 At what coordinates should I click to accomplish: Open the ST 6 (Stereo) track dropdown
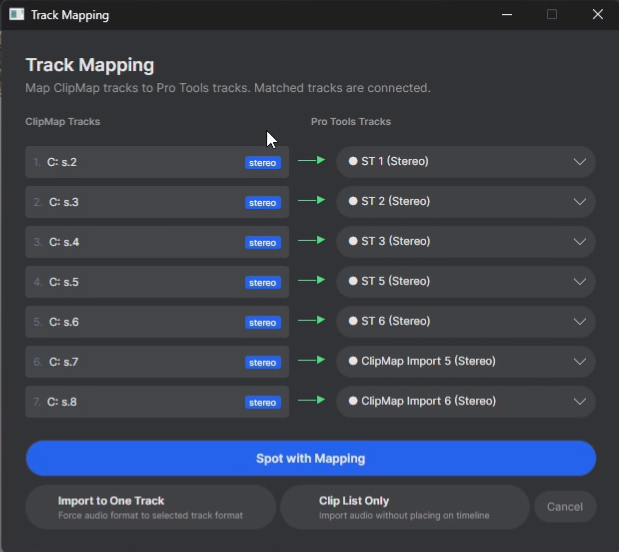pyautogui.click(x=466, y=321)
